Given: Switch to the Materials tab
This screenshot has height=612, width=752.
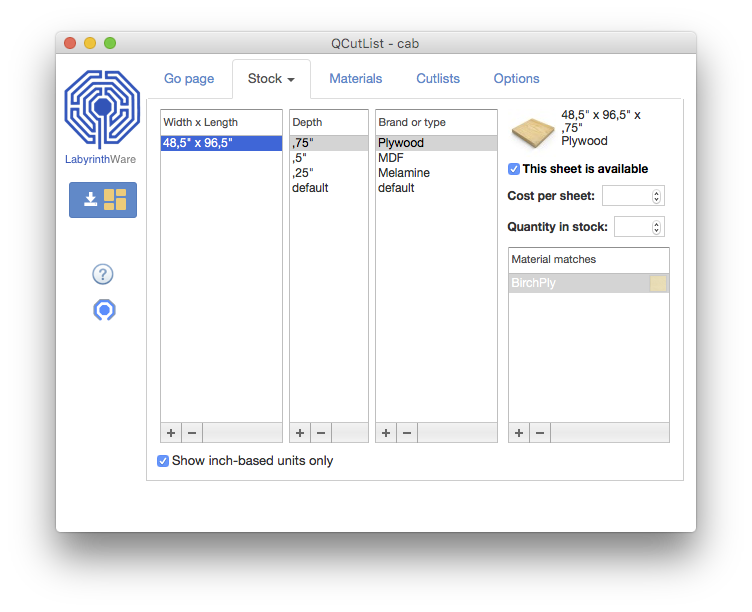Looking at the screenshot, I should pos(355,79).
